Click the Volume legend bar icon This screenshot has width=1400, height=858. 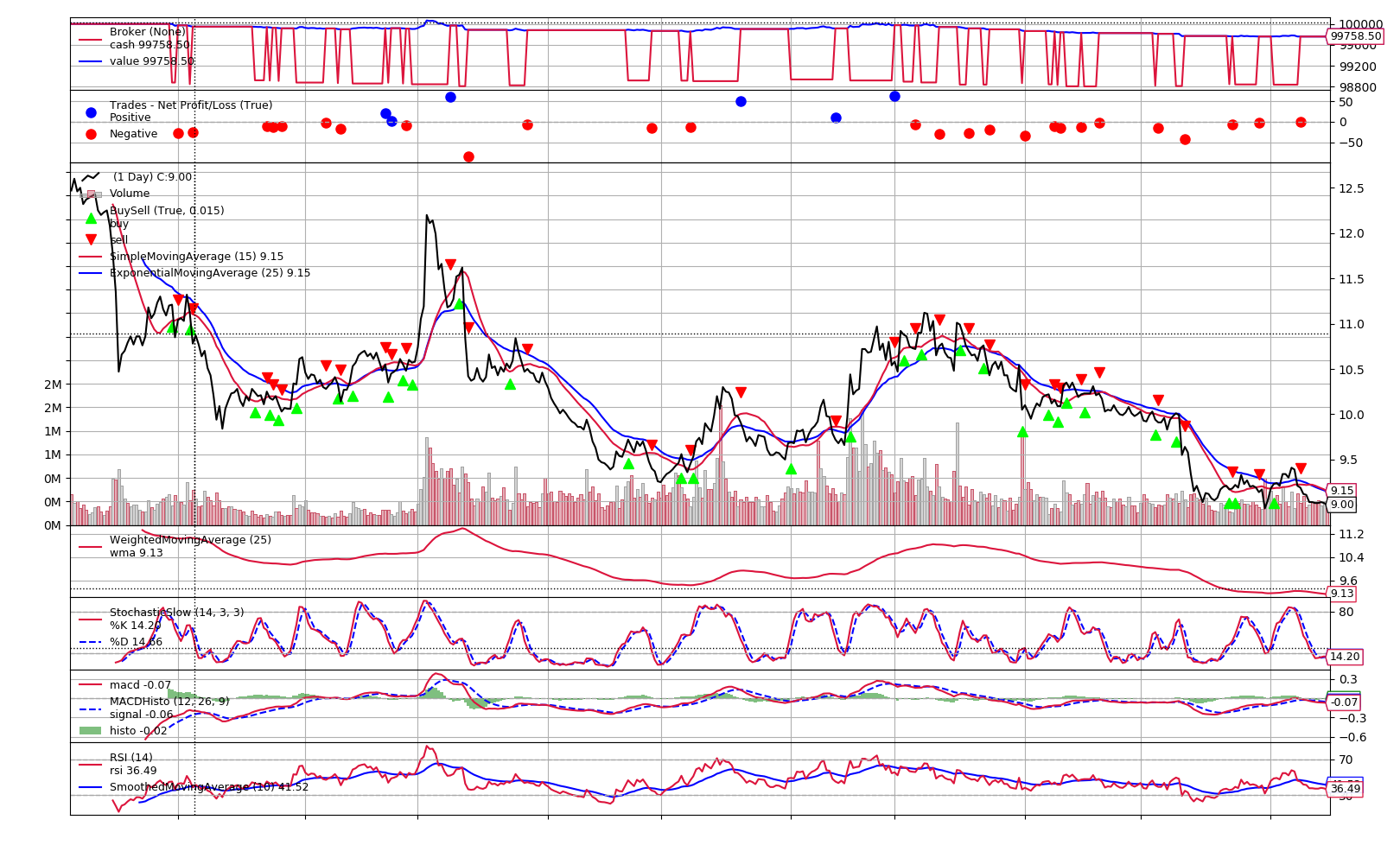click(x=91, y=194)
